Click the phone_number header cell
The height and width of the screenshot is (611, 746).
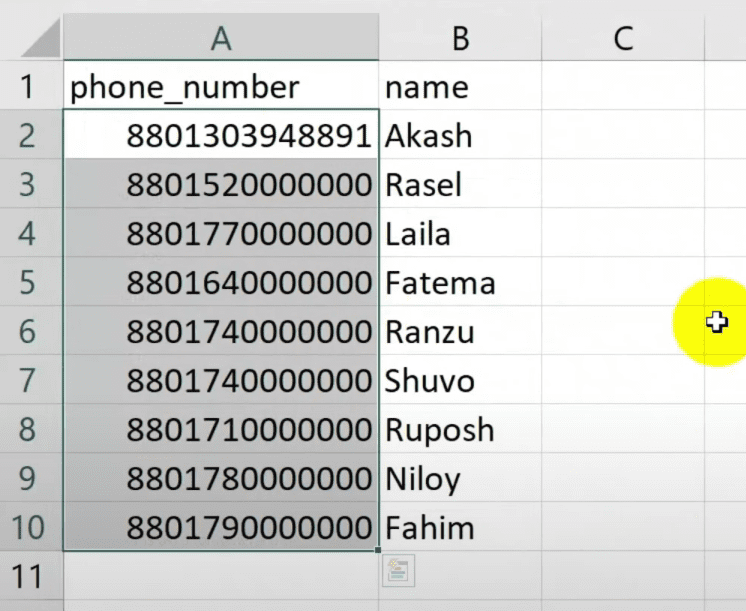point(221,87)
